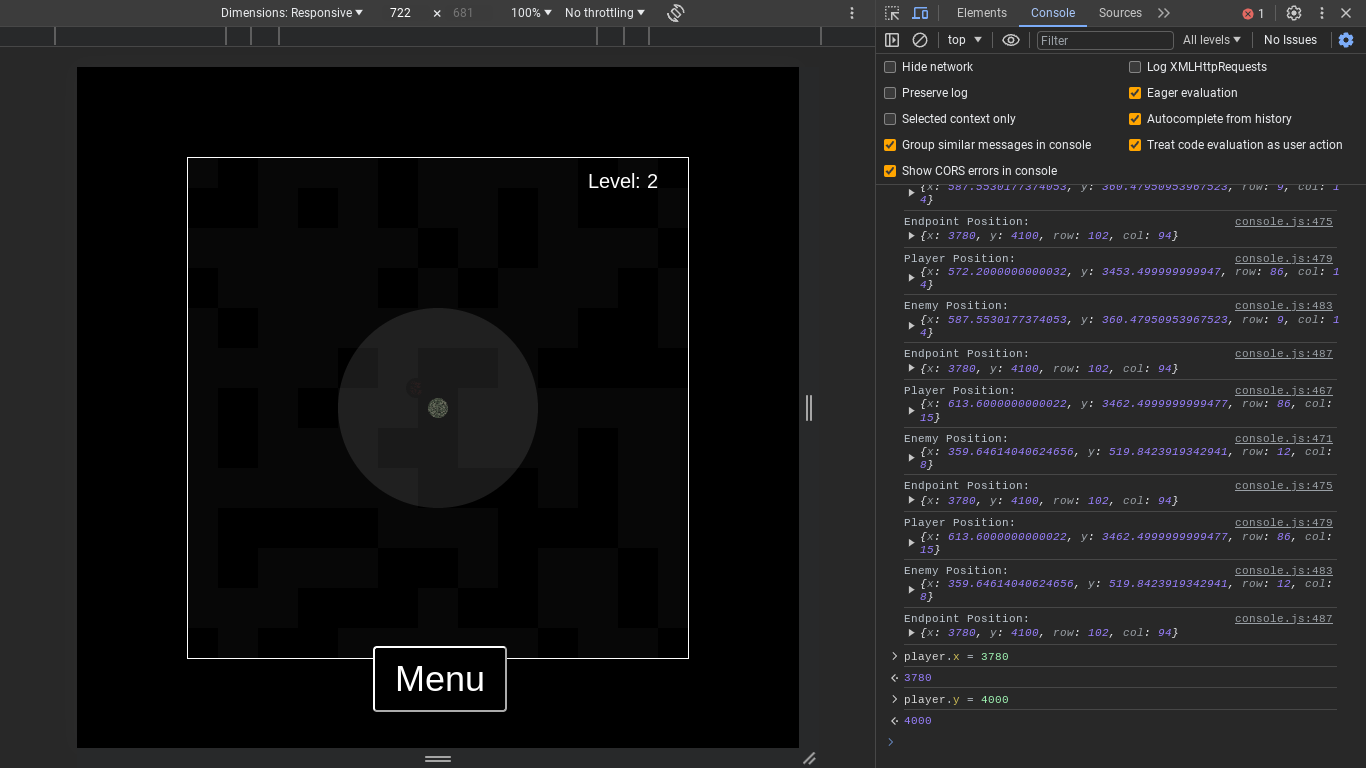Enable the Hide network checkbox
The height and width of the screenshot is (768, 1366).
click(x=890, y=67)
